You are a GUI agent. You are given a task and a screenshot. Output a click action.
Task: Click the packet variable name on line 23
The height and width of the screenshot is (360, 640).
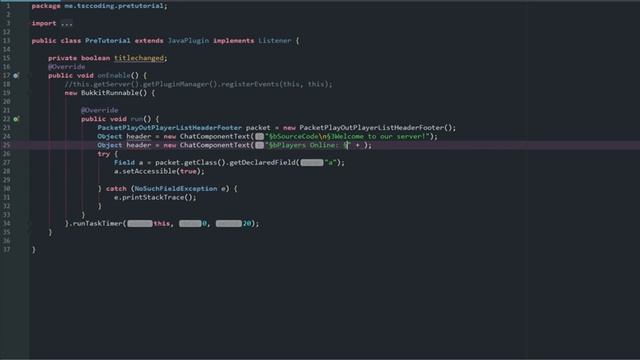point(258,128)
